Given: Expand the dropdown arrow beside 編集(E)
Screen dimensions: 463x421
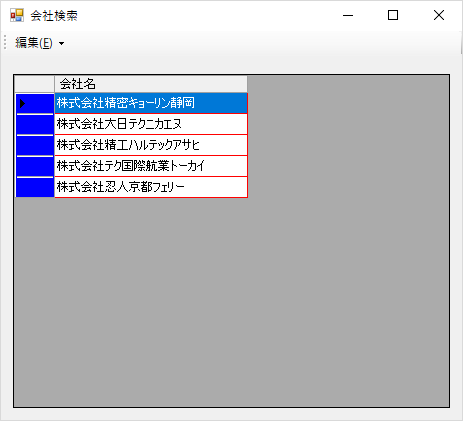Looking at the screenshot, I should (61, 43).
